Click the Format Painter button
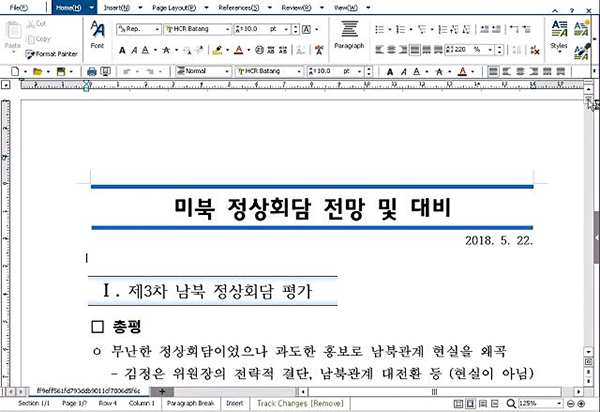Screen dimensions: 600x412 [52, 54]
